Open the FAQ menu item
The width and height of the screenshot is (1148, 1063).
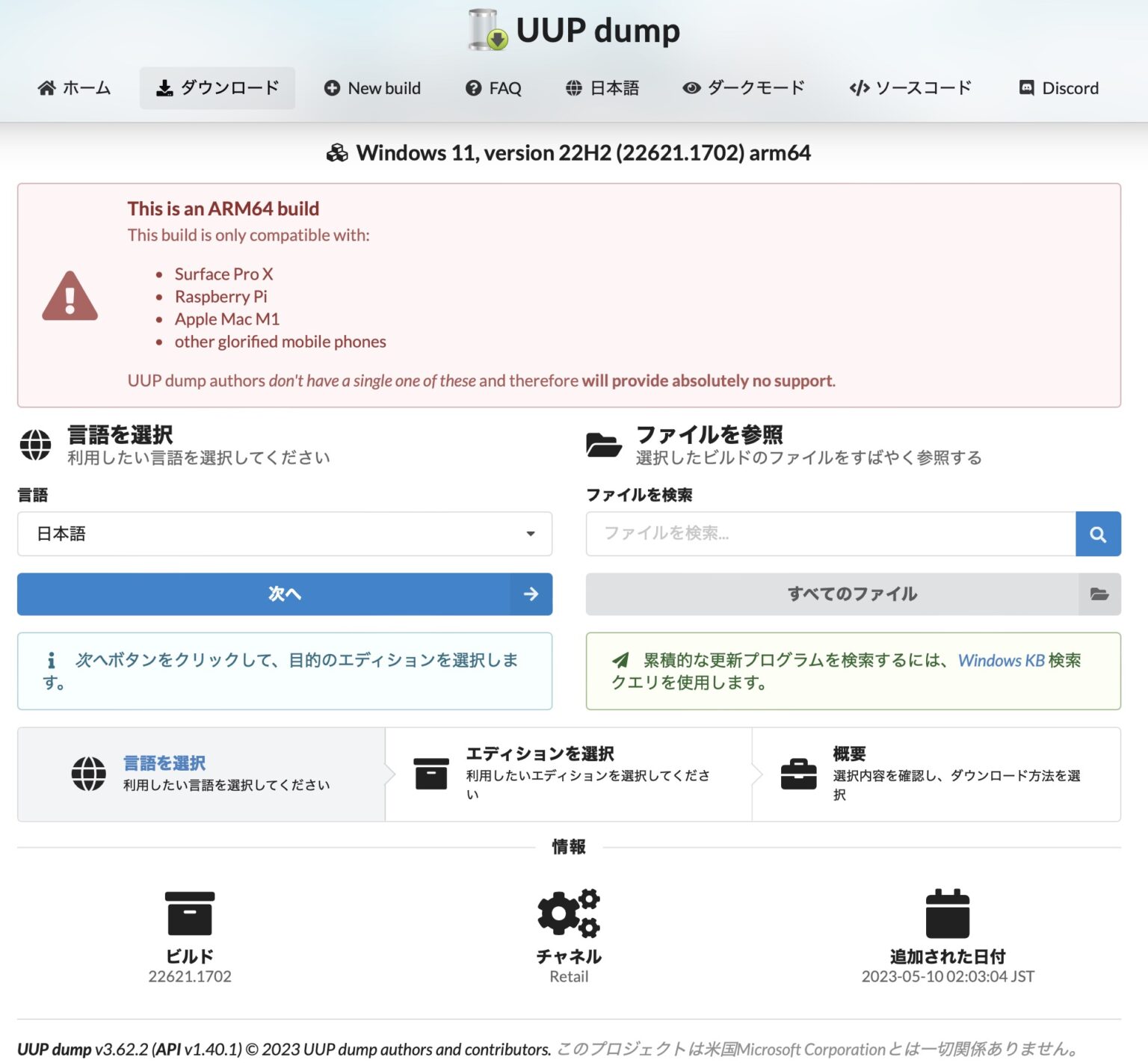(494, 87)
